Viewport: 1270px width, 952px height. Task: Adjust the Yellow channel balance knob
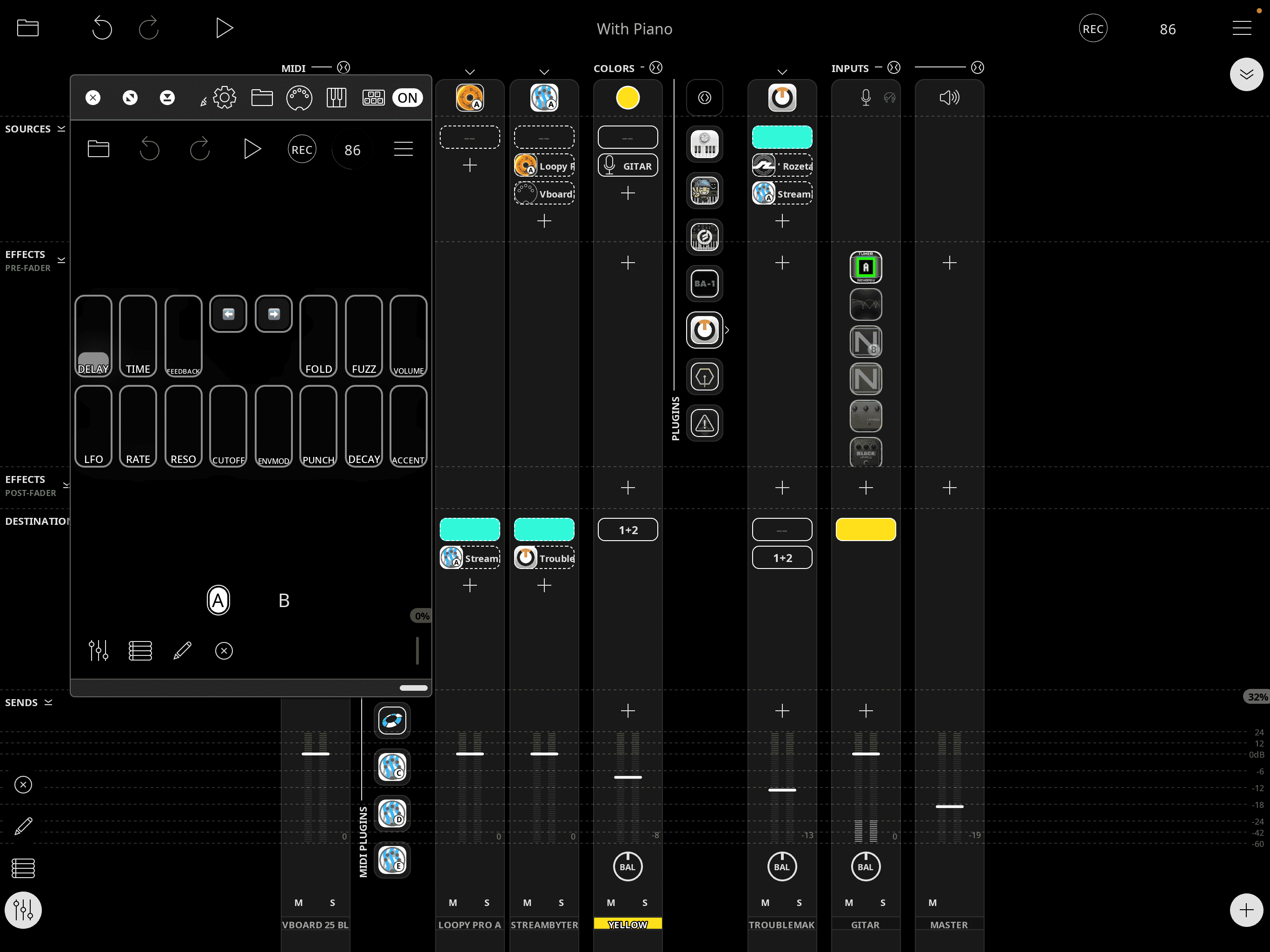click(x=628, y=866)
